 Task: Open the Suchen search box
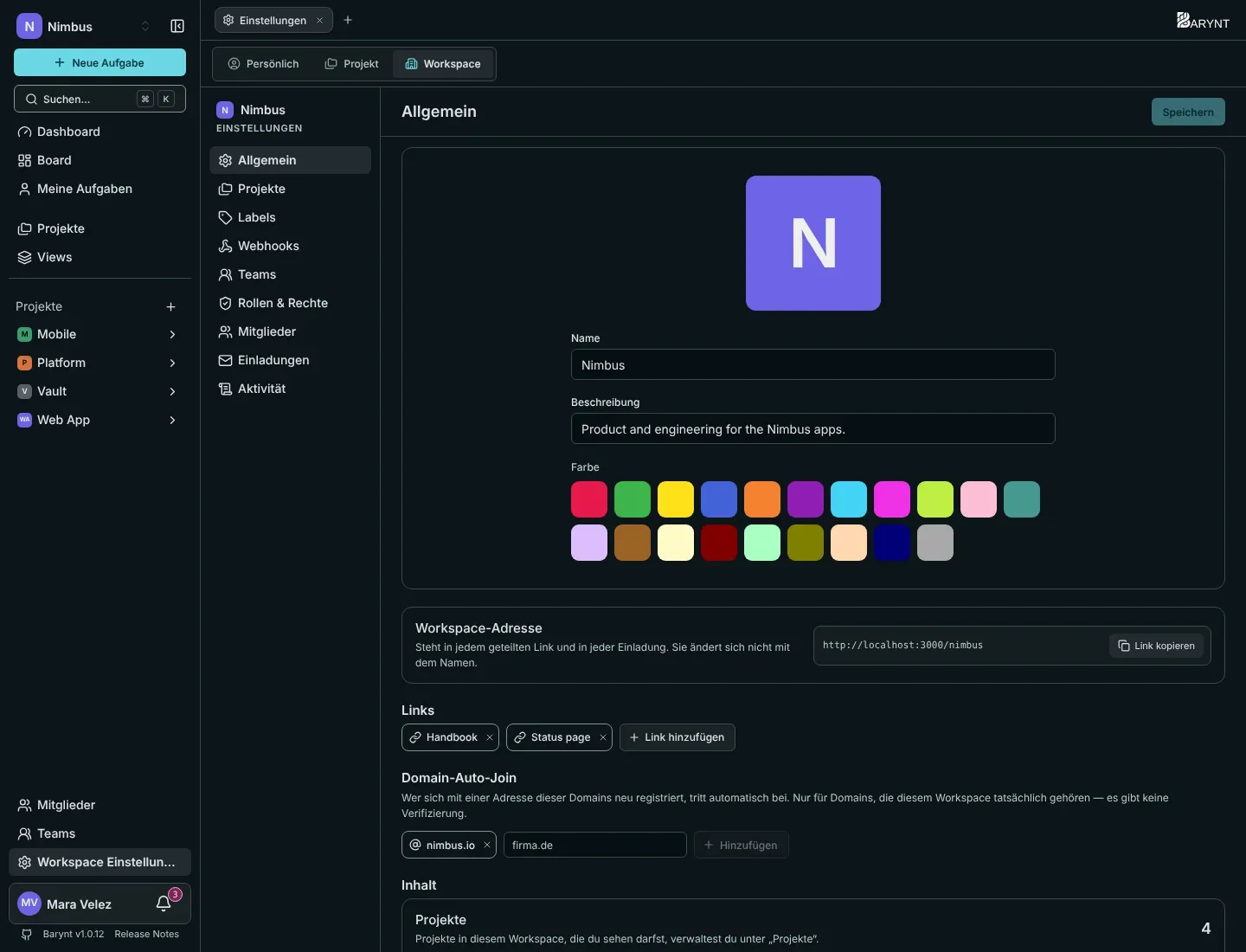100,99
